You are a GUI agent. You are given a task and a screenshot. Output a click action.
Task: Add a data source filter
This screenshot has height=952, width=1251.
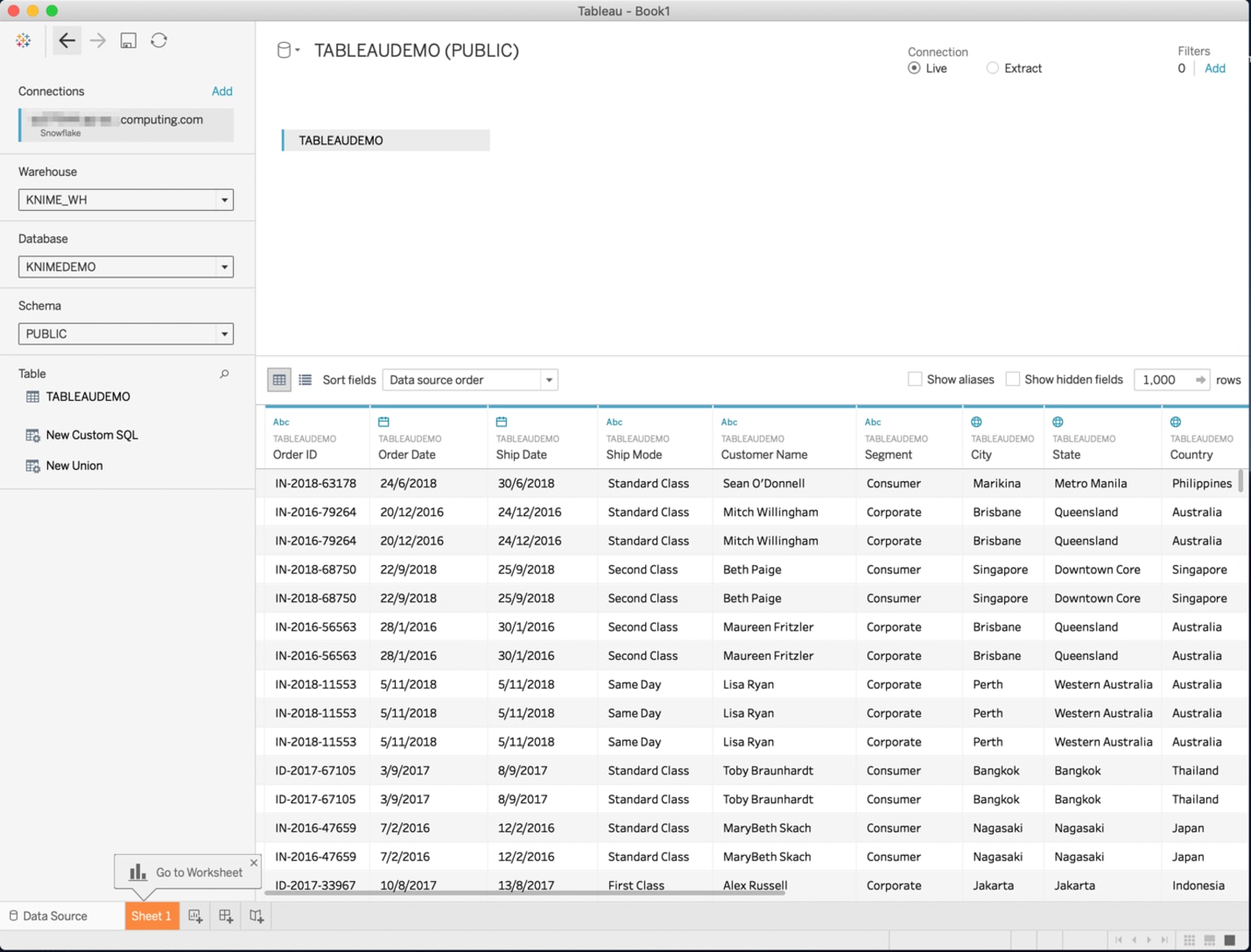click(1215, 68)
